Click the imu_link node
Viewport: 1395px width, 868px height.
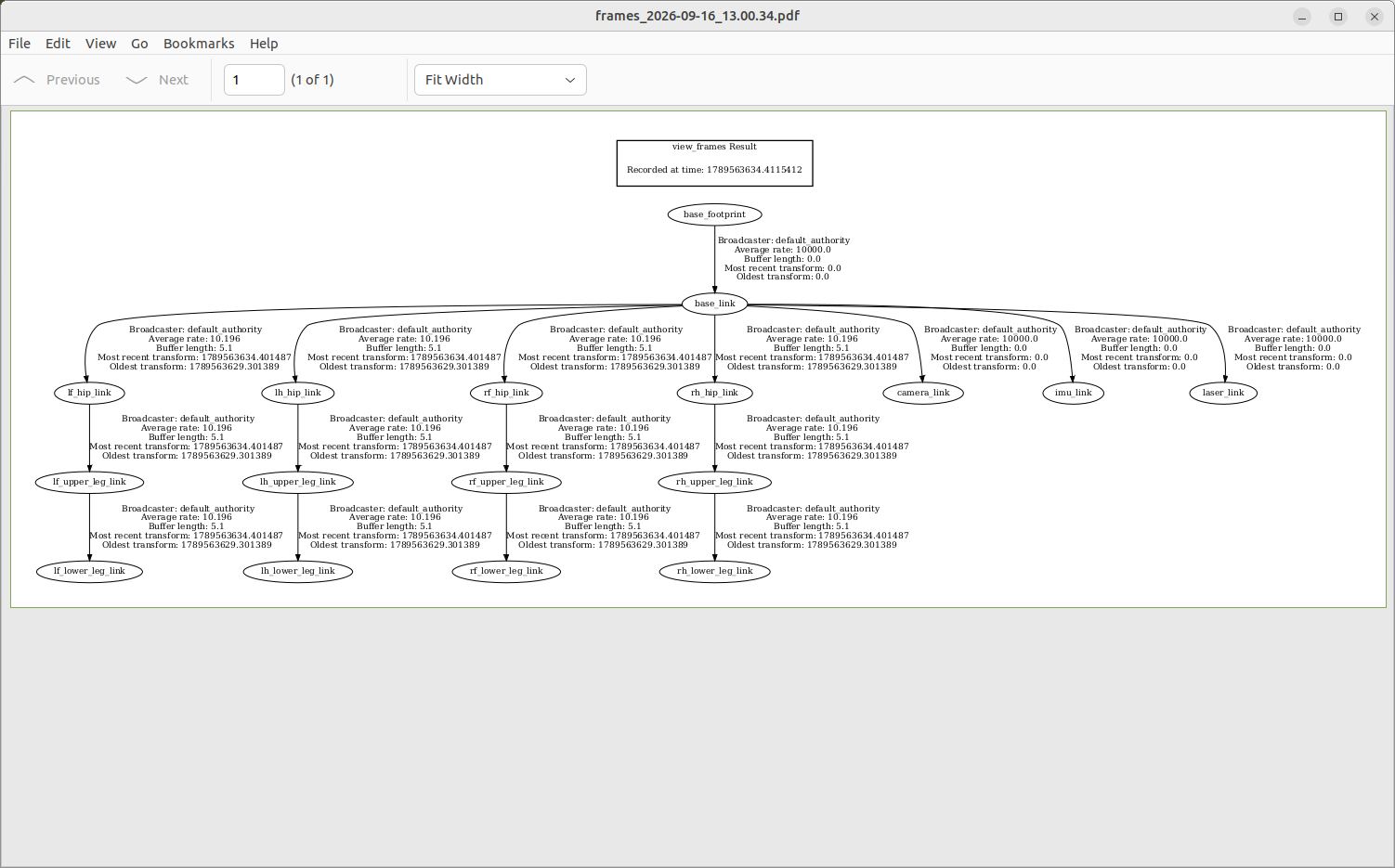(x=1074, y=393)
